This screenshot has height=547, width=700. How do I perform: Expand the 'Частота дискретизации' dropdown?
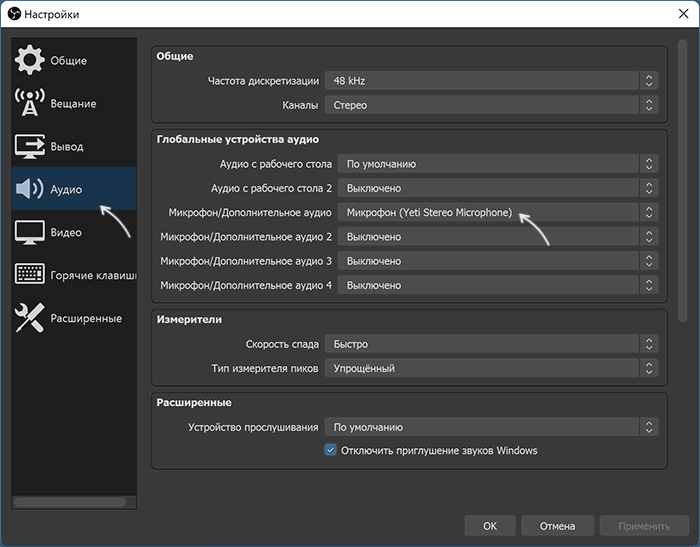(x=491, y=80)
